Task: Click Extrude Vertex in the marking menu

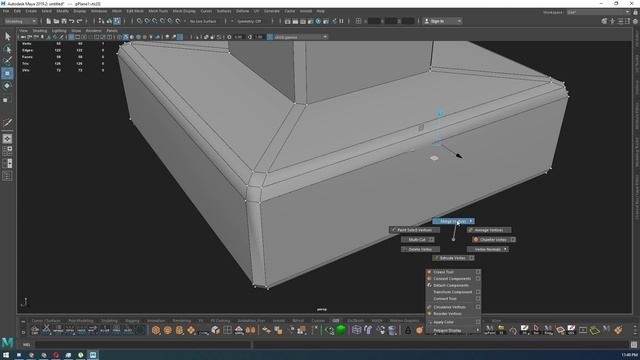Action: pos(453,258)
